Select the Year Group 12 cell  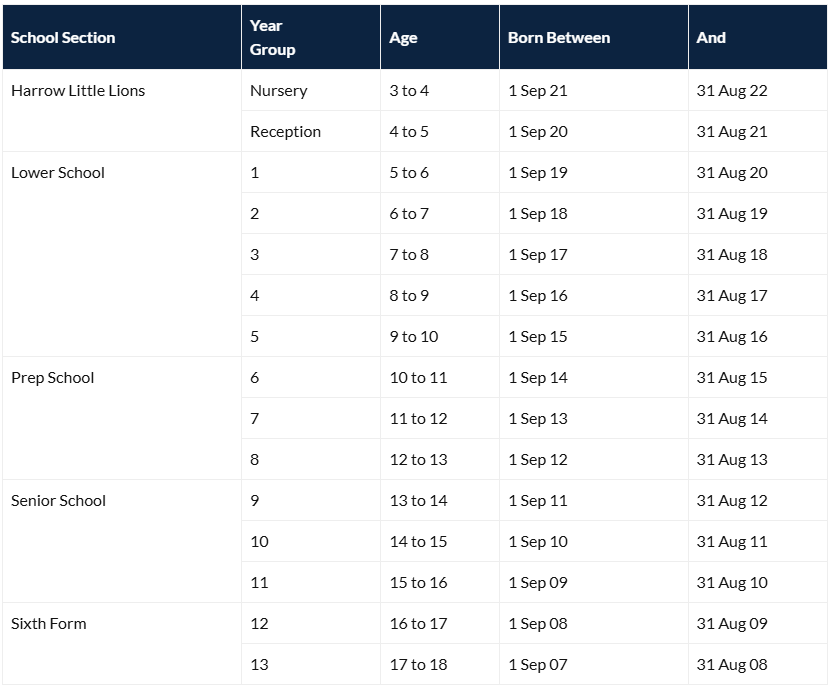(x=260, y=624)
